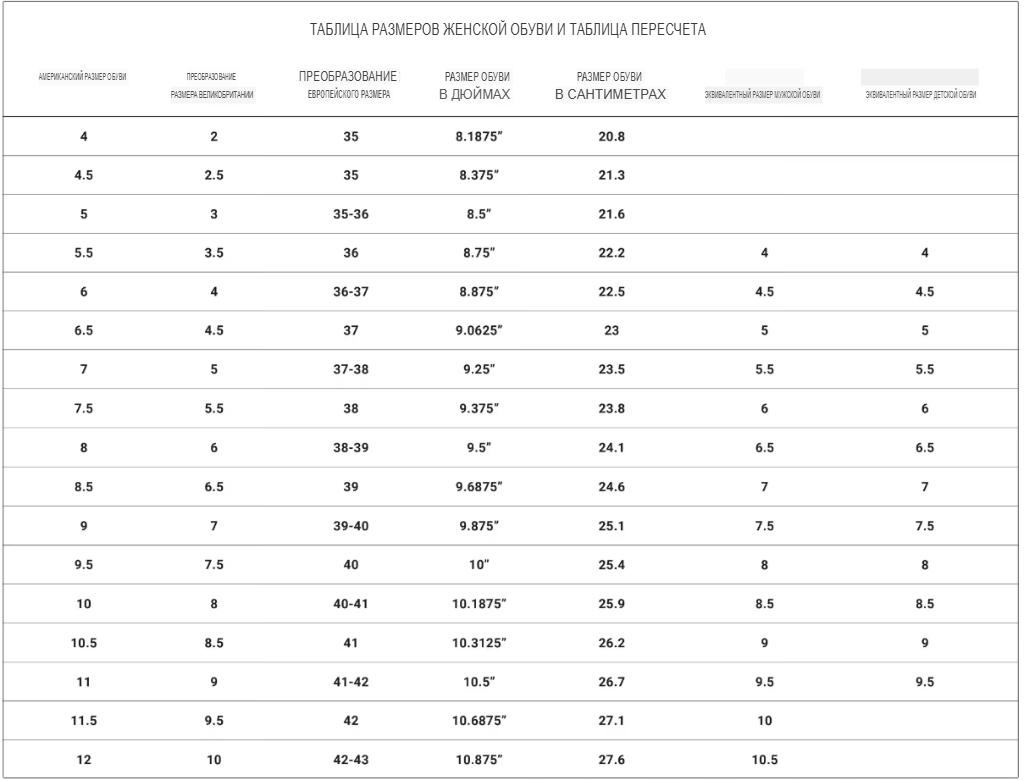Select the 38-39 European size cell
The height and width of the screenshot is (781, 1024).
pyautogui.click(x=350, y=448)
